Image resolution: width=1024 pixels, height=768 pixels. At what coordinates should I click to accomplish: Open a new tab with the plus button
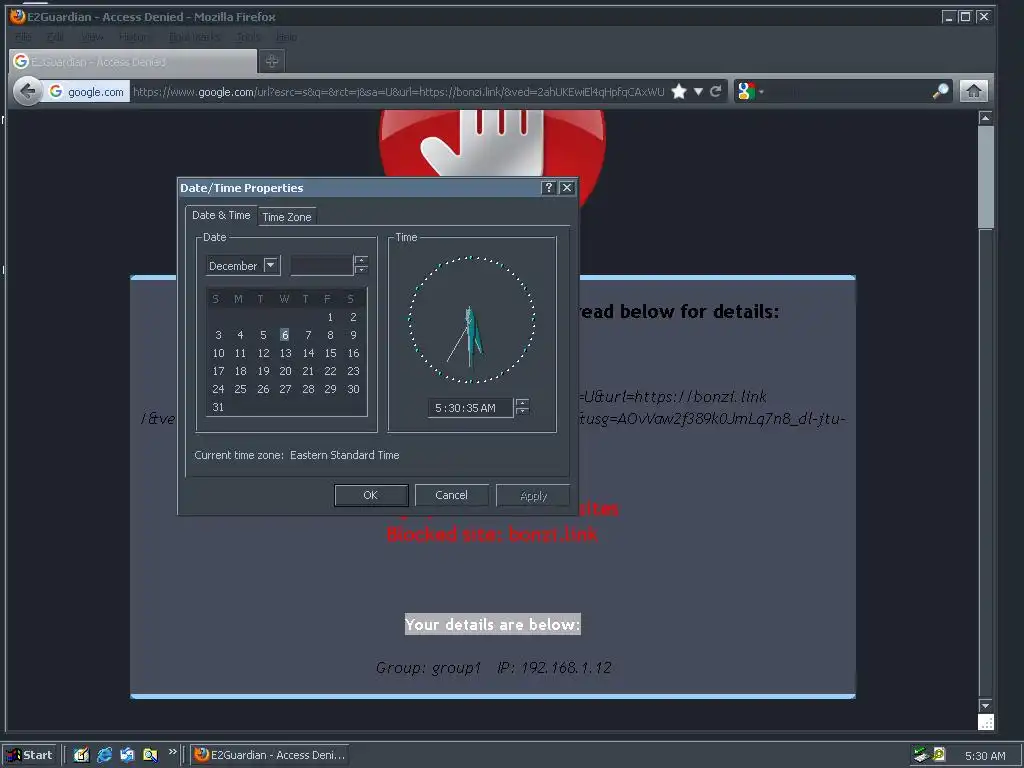[272, 61]
